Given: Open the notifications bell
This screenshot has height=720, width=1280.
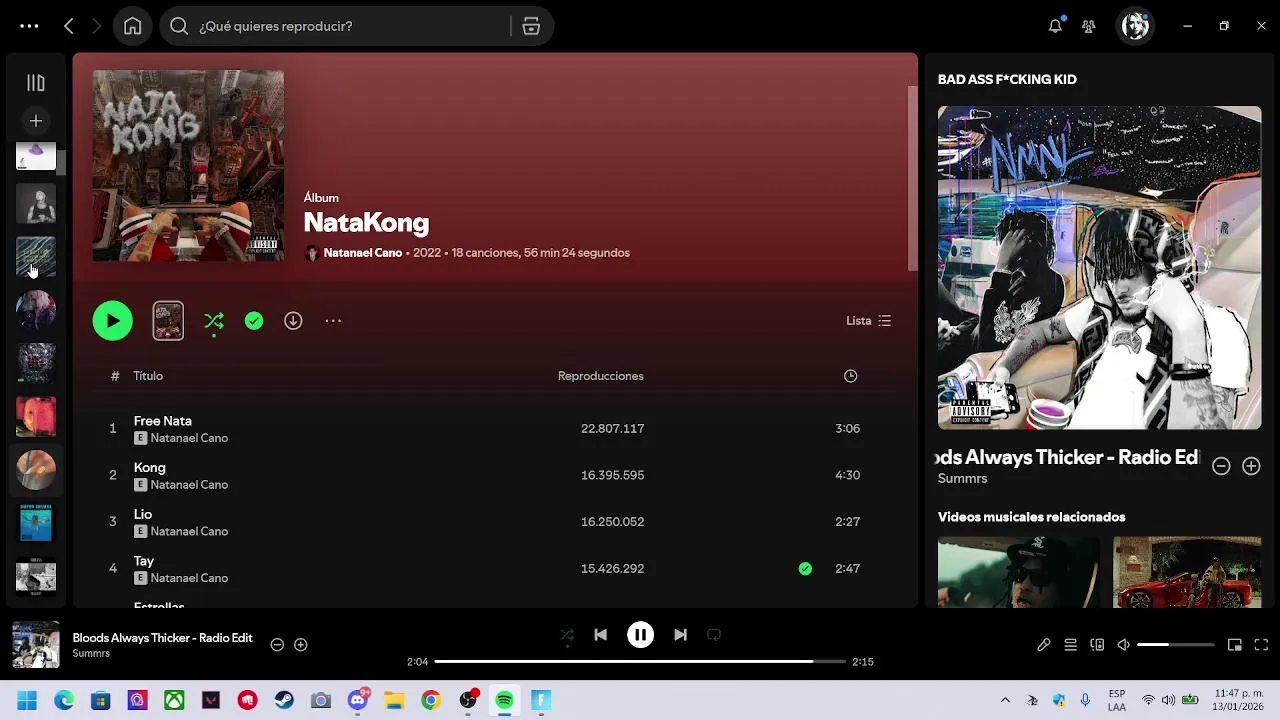Looking at the screenshot, I should click(1055, 26).
